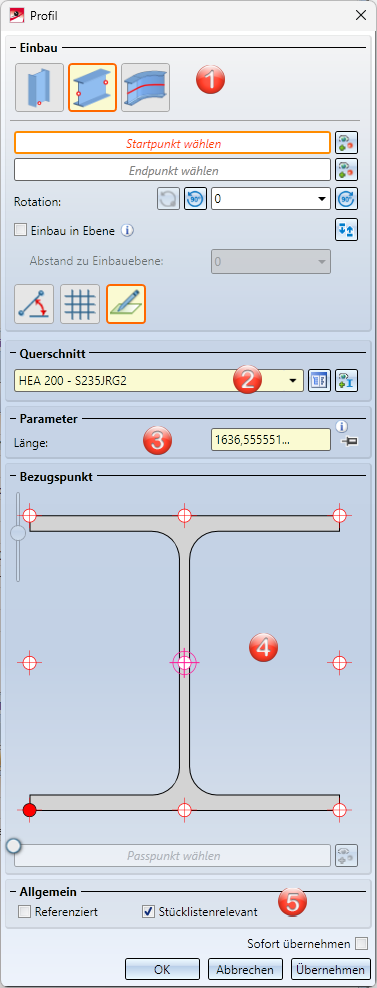Select the curved profile along line icon
Image resolution: width=377 pixels, height=988 pixels.
(x=146, y=88)
